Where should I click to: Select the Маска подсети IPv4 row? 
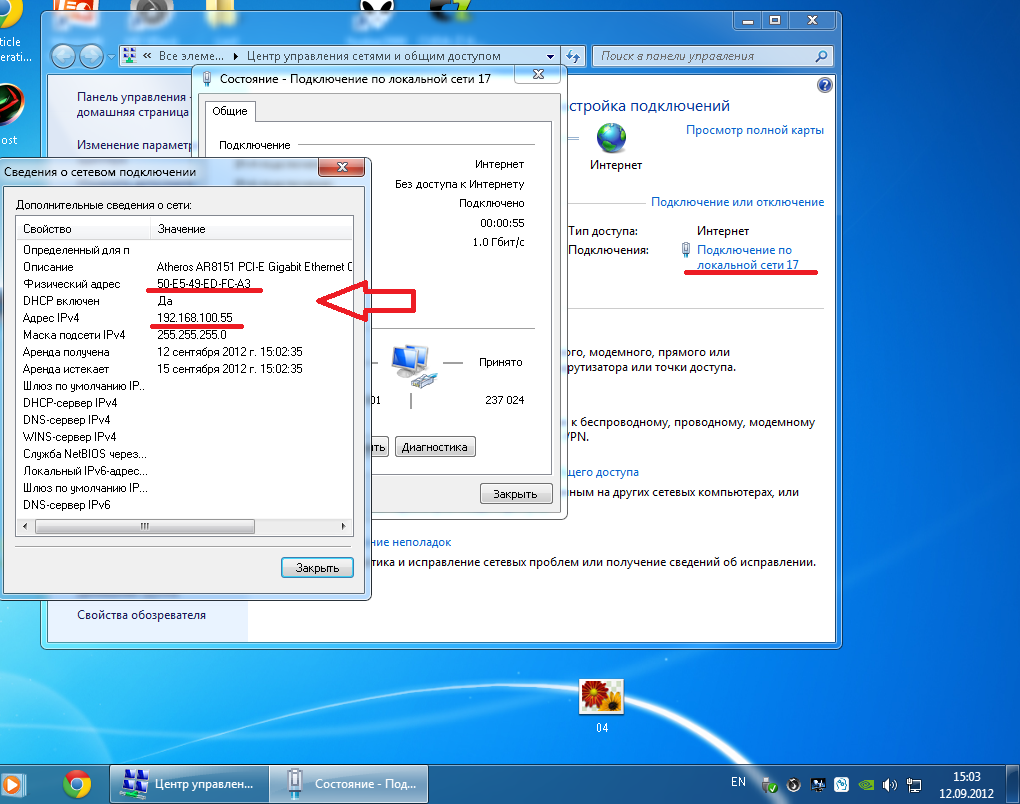(185, 335)
